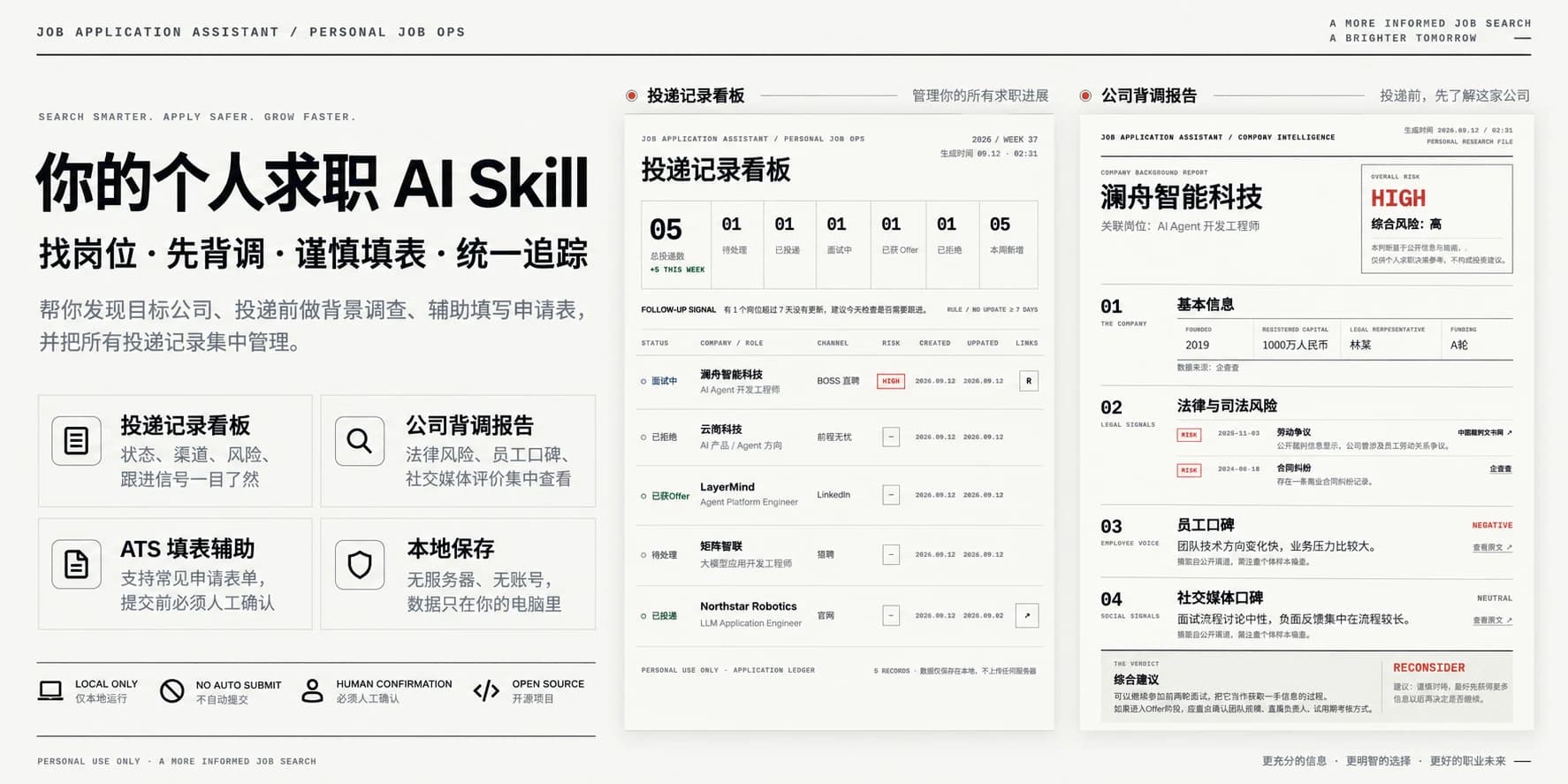Click the RECONSIDER verdict label
Image resolution: width=1568 pixels, height=784 pixels.
point(1428,667)
